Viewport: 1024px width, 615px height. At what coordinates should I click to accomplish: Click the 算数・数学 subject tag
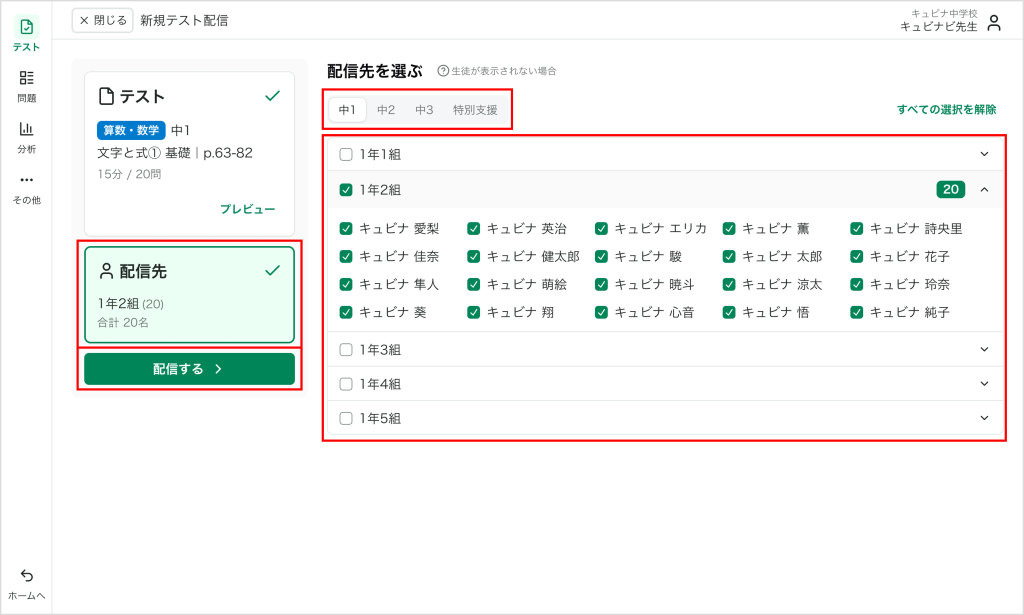[x=131, y=131]
